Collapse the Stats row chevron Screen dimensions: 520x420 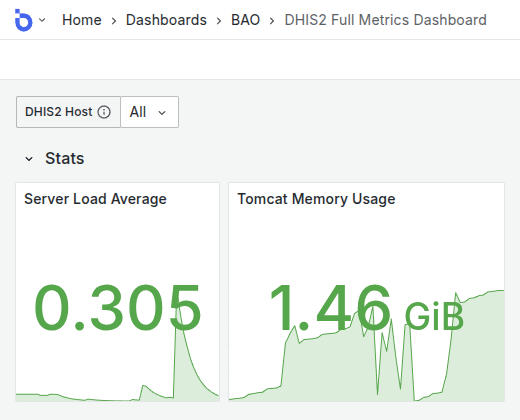29,159
